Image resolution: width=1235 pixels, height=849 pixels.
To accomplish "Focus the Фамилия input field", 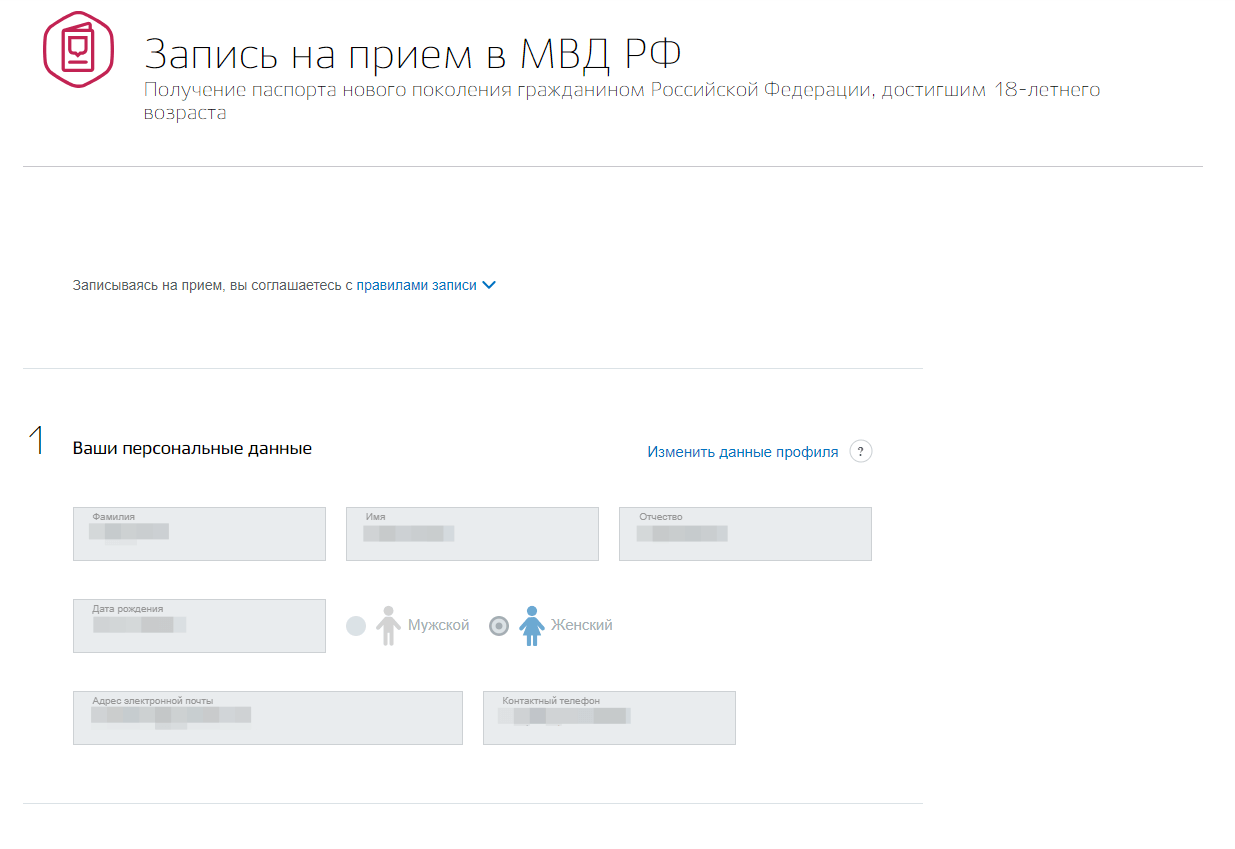I will (199, 534).
